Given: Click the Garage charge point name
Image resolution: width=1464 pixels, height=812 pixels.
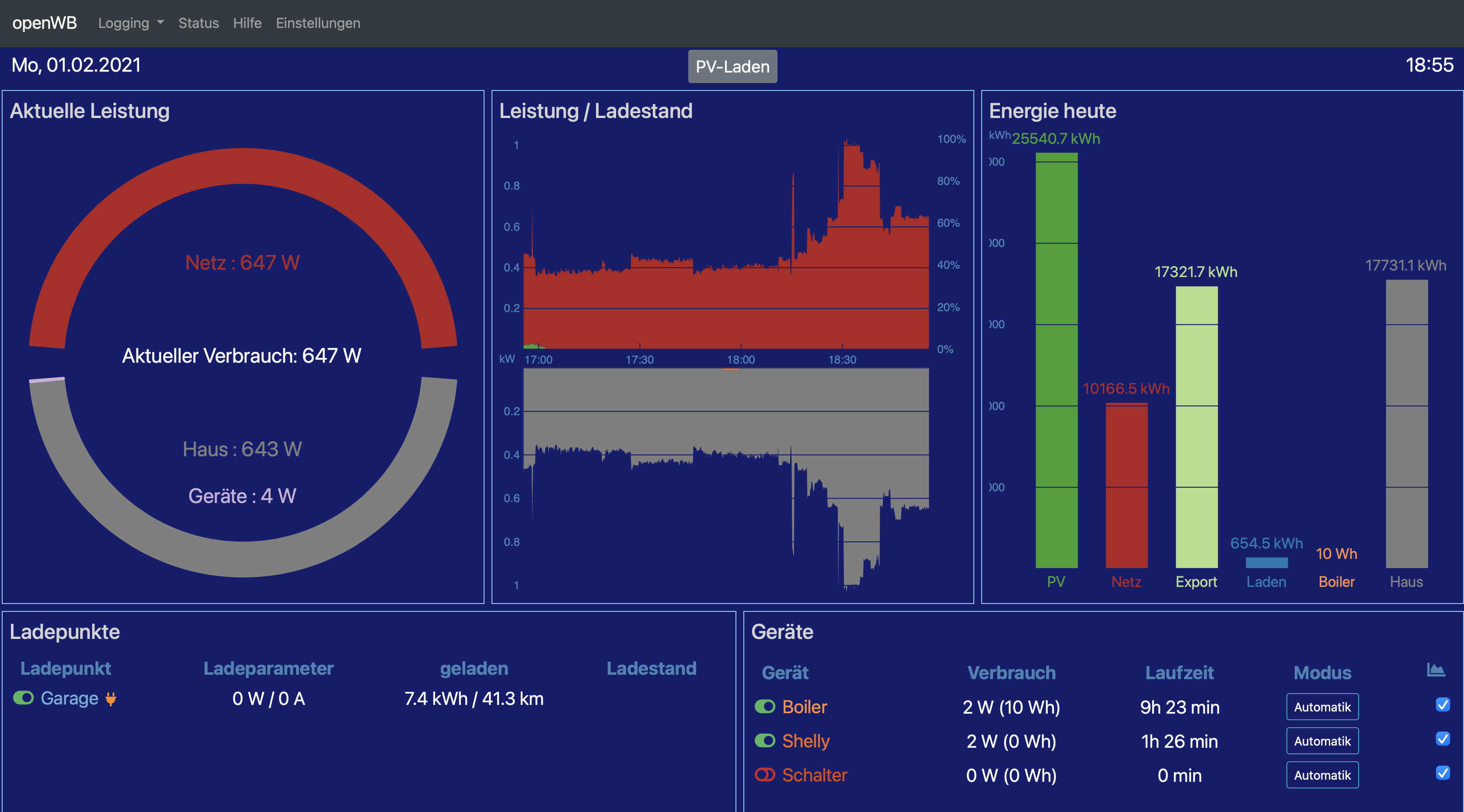Looking at the screenshot, I should click(70, 698).
